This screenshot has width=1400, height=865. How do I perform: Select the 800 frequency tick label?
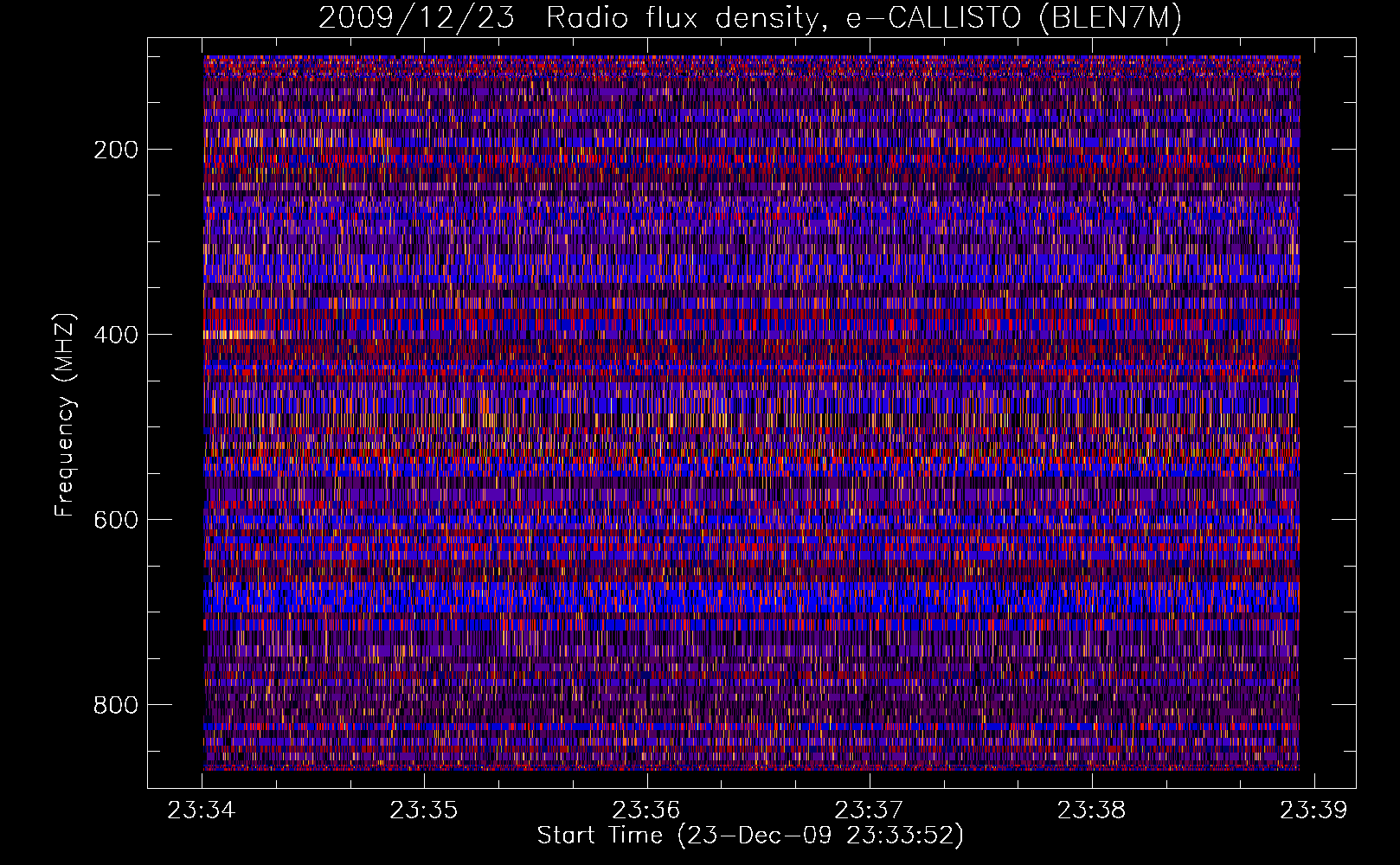pos(116,705)
